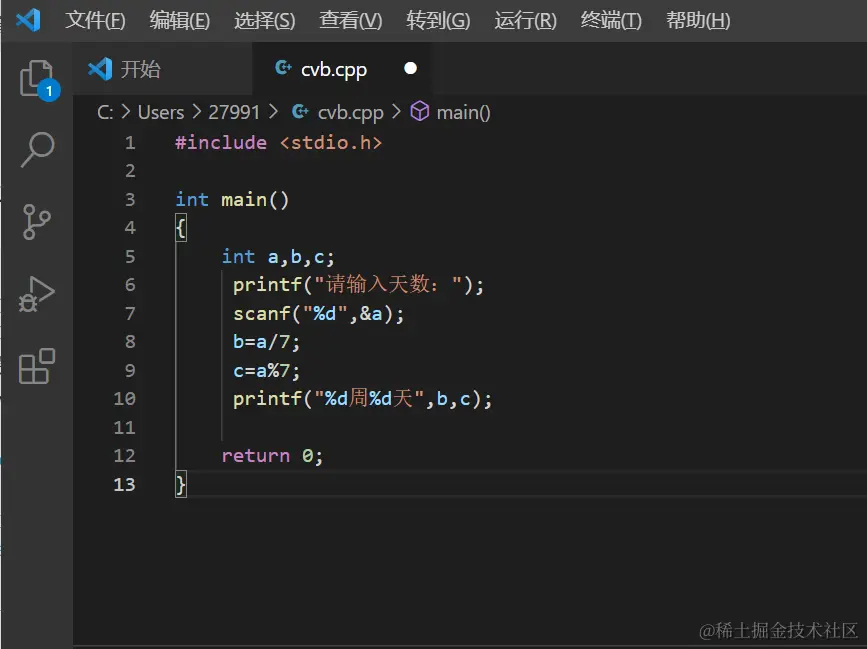
Task: Click the C++ file icon on cvb.cpp tab
Action: 283,69
